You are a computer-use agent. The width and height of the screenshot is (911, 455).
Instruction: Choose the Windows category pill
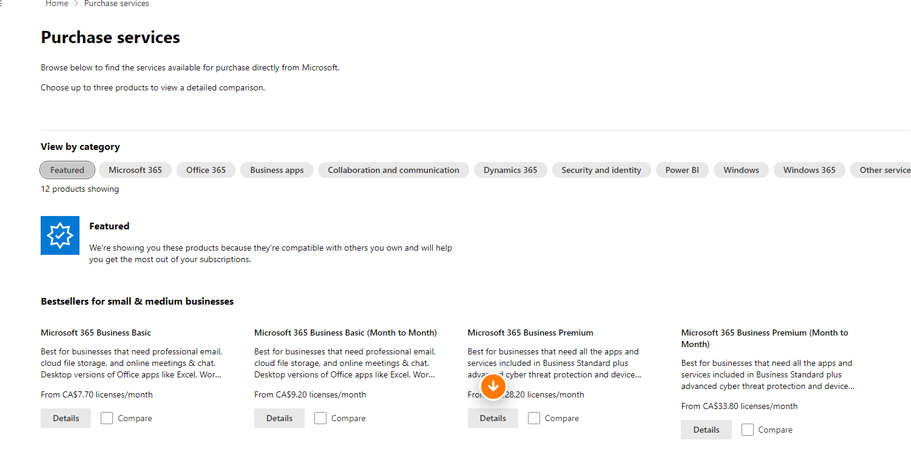pos(741,170)
